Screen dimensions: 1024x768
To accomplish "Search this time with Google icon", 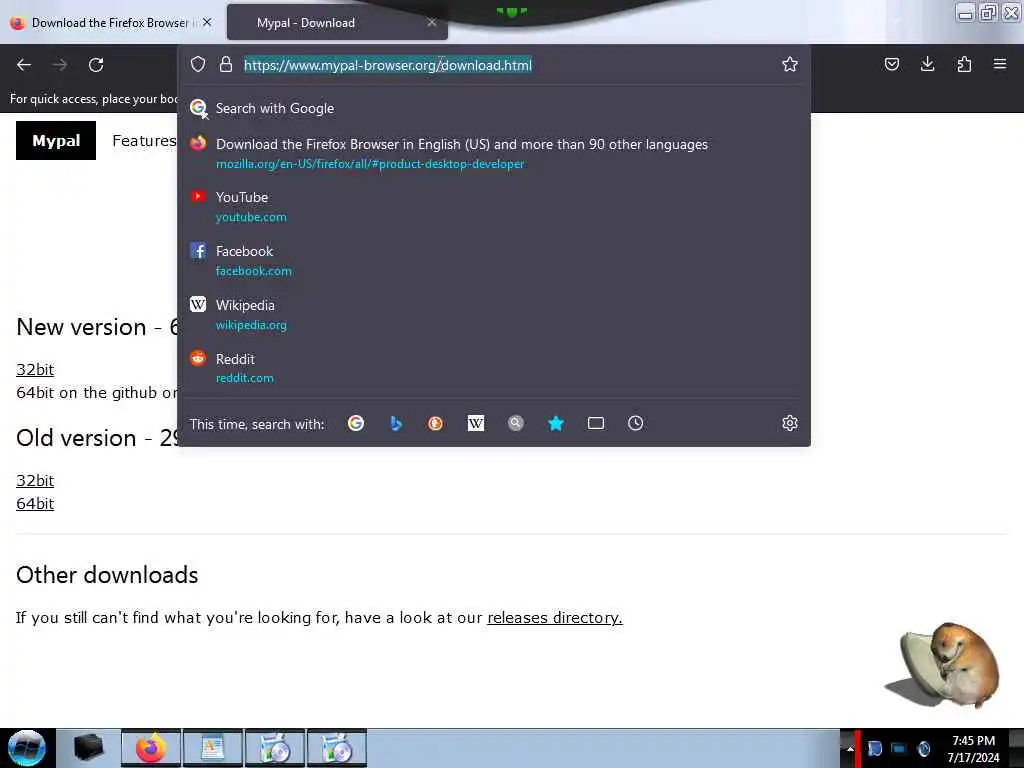I will 356,423.
